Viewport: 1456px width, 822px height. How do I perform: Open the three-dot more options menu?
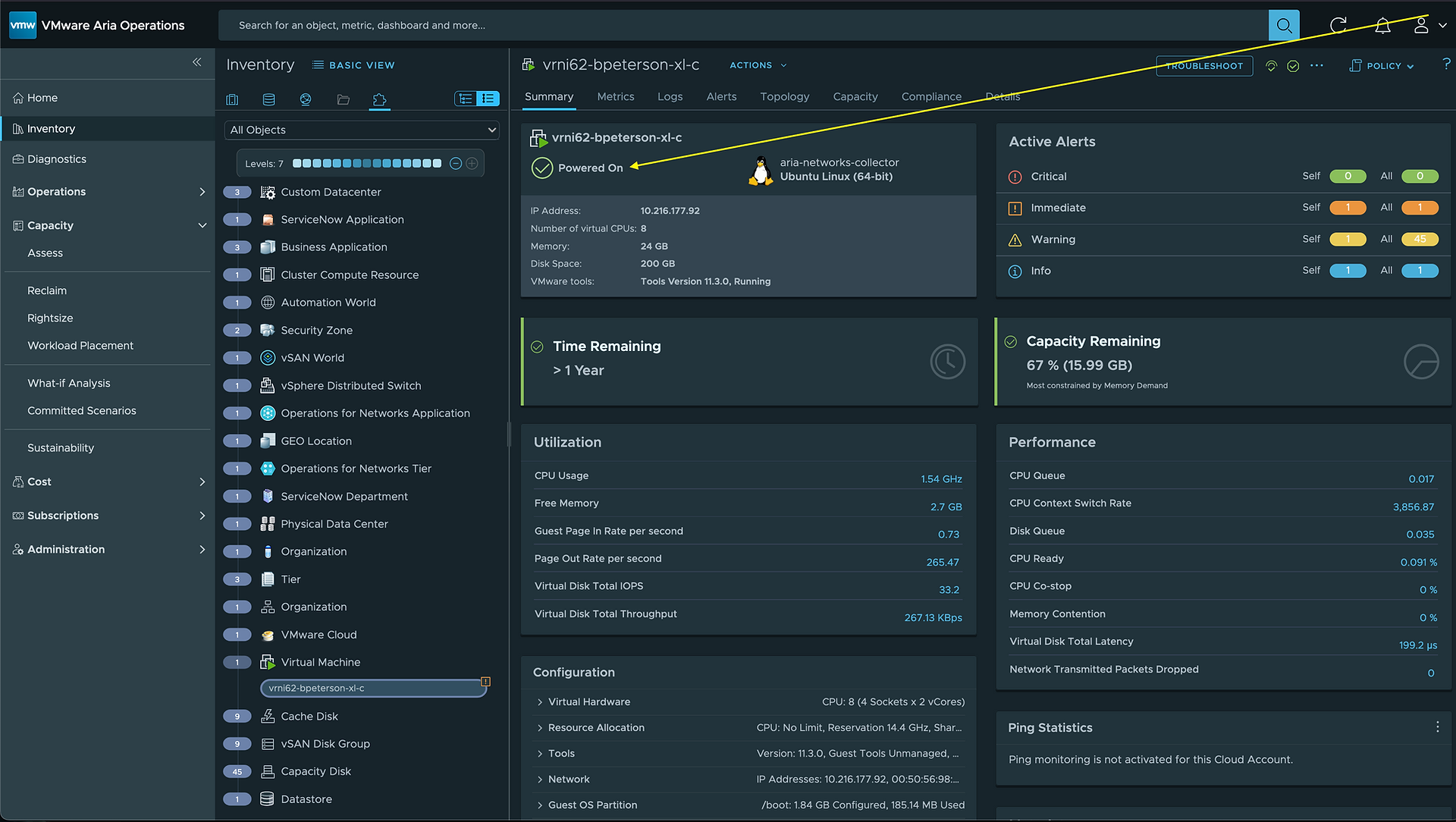[1316, 65]
